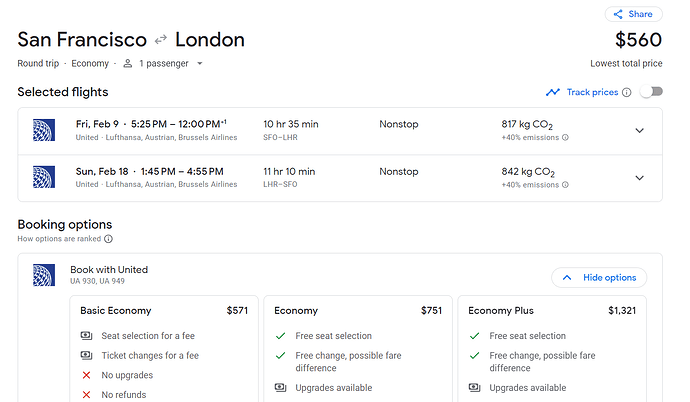Collapse fares with Hide options
Viewport: 690px width, 402px height.
tap(599, 278)
